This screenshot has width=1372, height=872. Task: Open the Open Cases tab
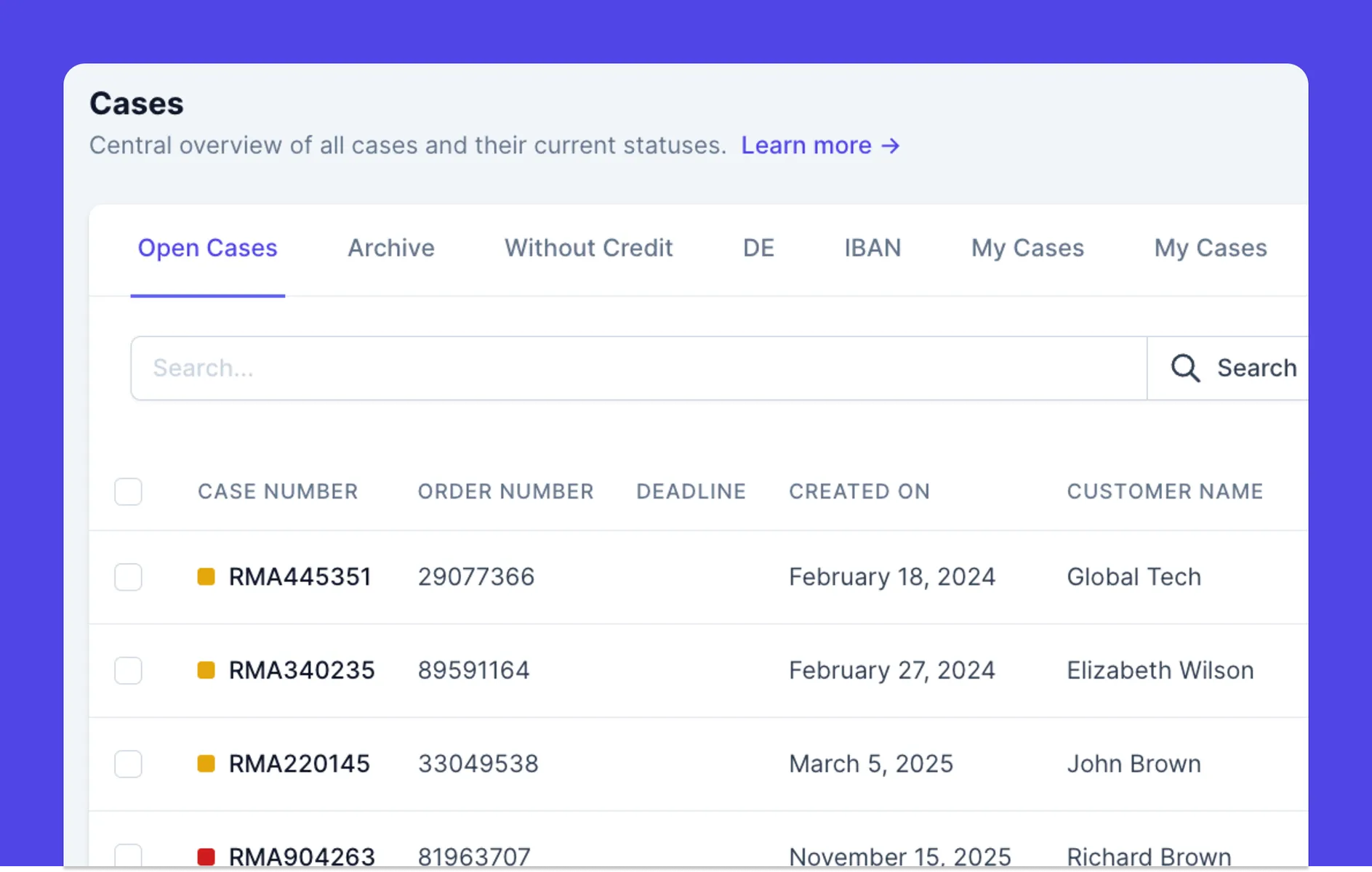207,249
